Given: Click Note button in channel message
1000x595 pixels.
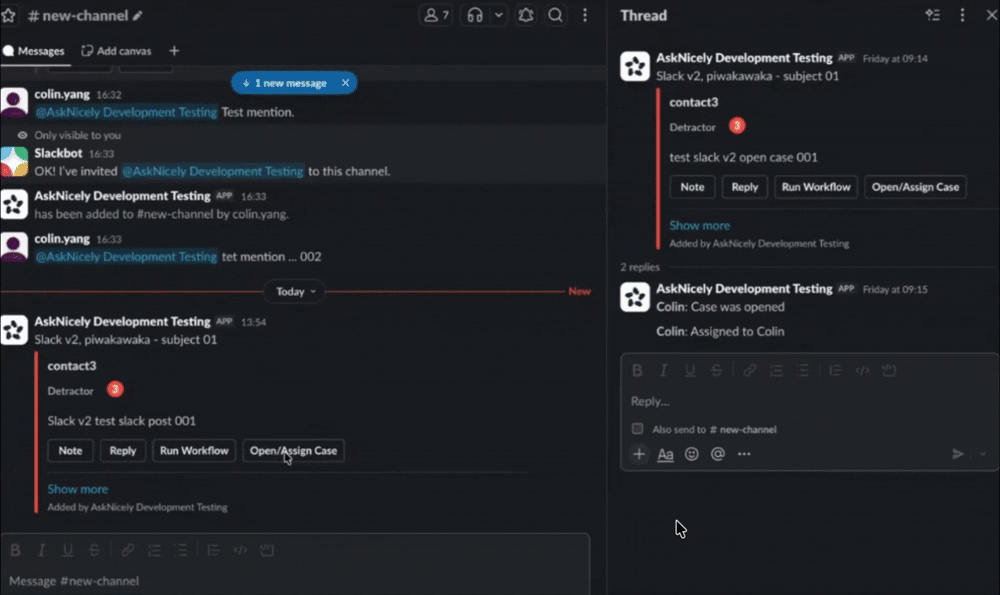Looking at the screenshot, I should (x=70, y=450).
